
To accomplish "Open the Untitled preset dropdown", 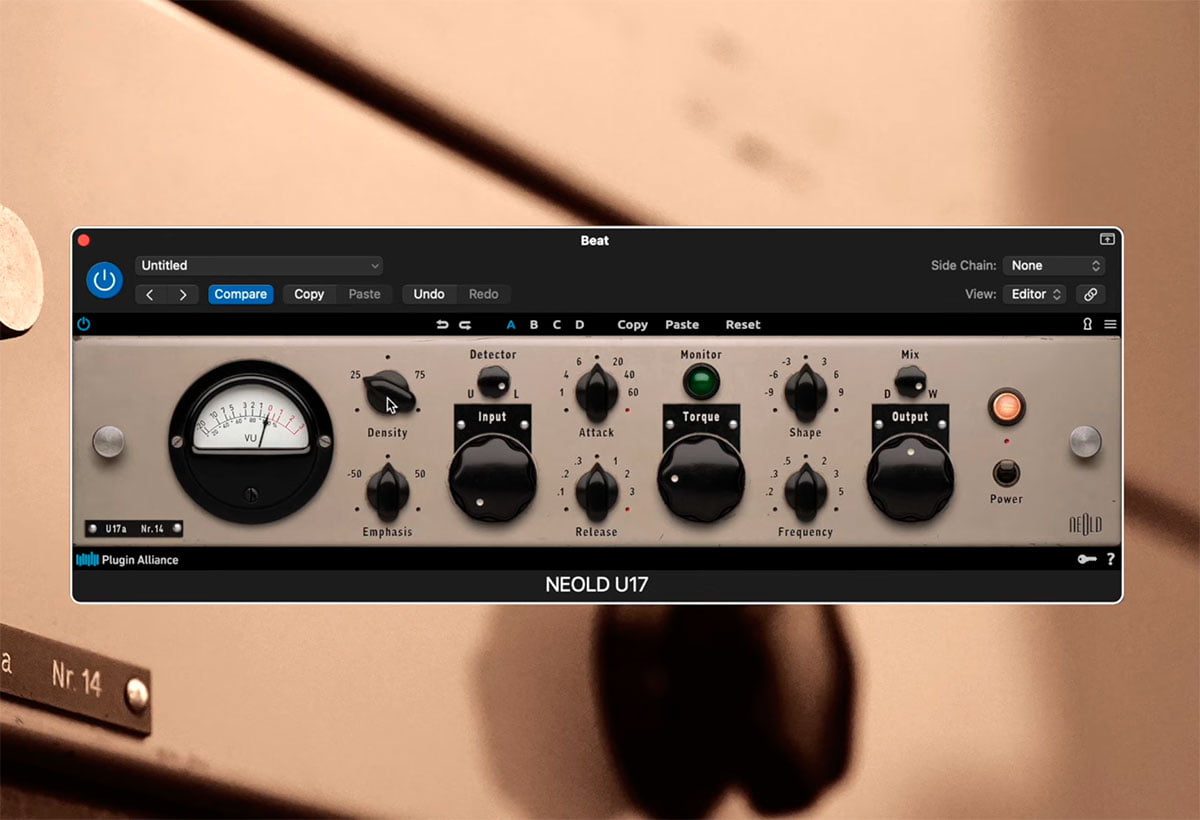I will point(259,266).
